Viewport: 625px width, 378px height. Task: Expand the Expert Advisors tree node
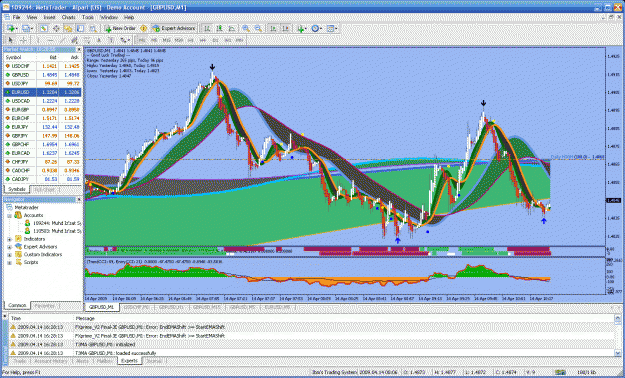pyautogui.click(x=9, y=247)
